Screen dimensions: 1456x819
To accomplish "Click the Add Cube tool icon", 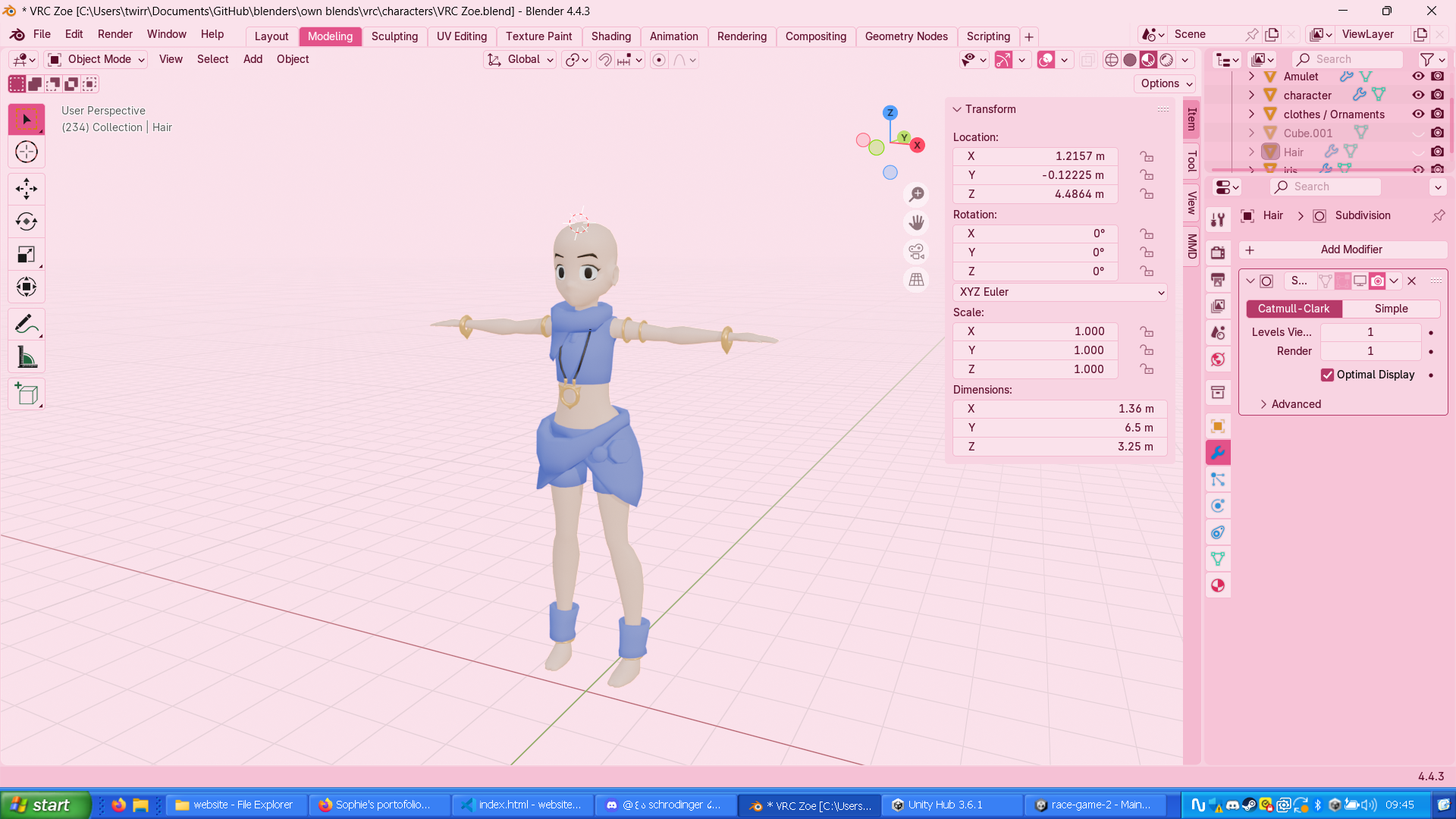I will [27, 394].
